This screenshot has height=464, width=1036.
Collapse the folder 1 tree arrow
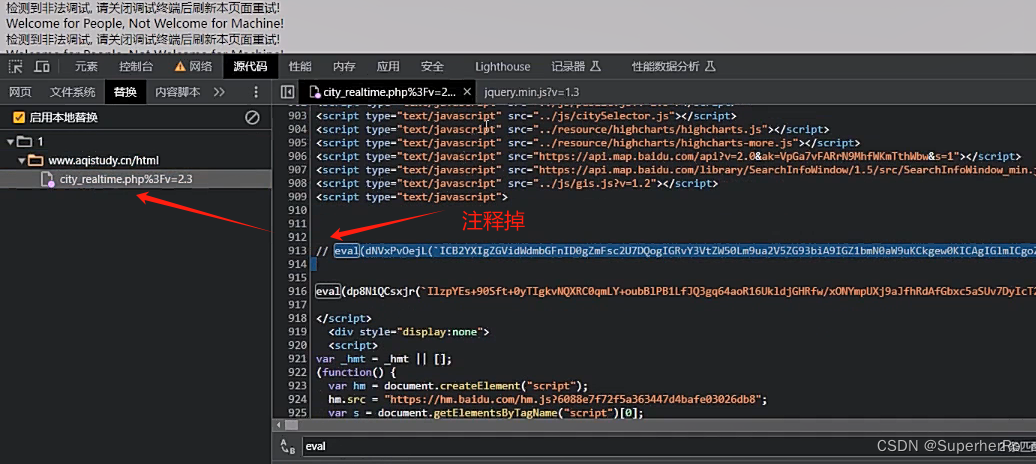[x=10, y=141]
